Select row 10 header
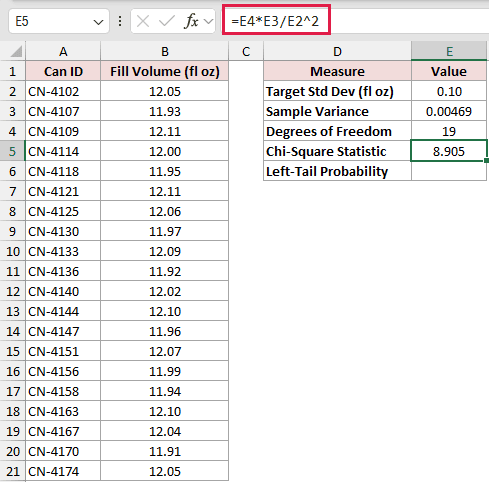 [x=13, y=251]
